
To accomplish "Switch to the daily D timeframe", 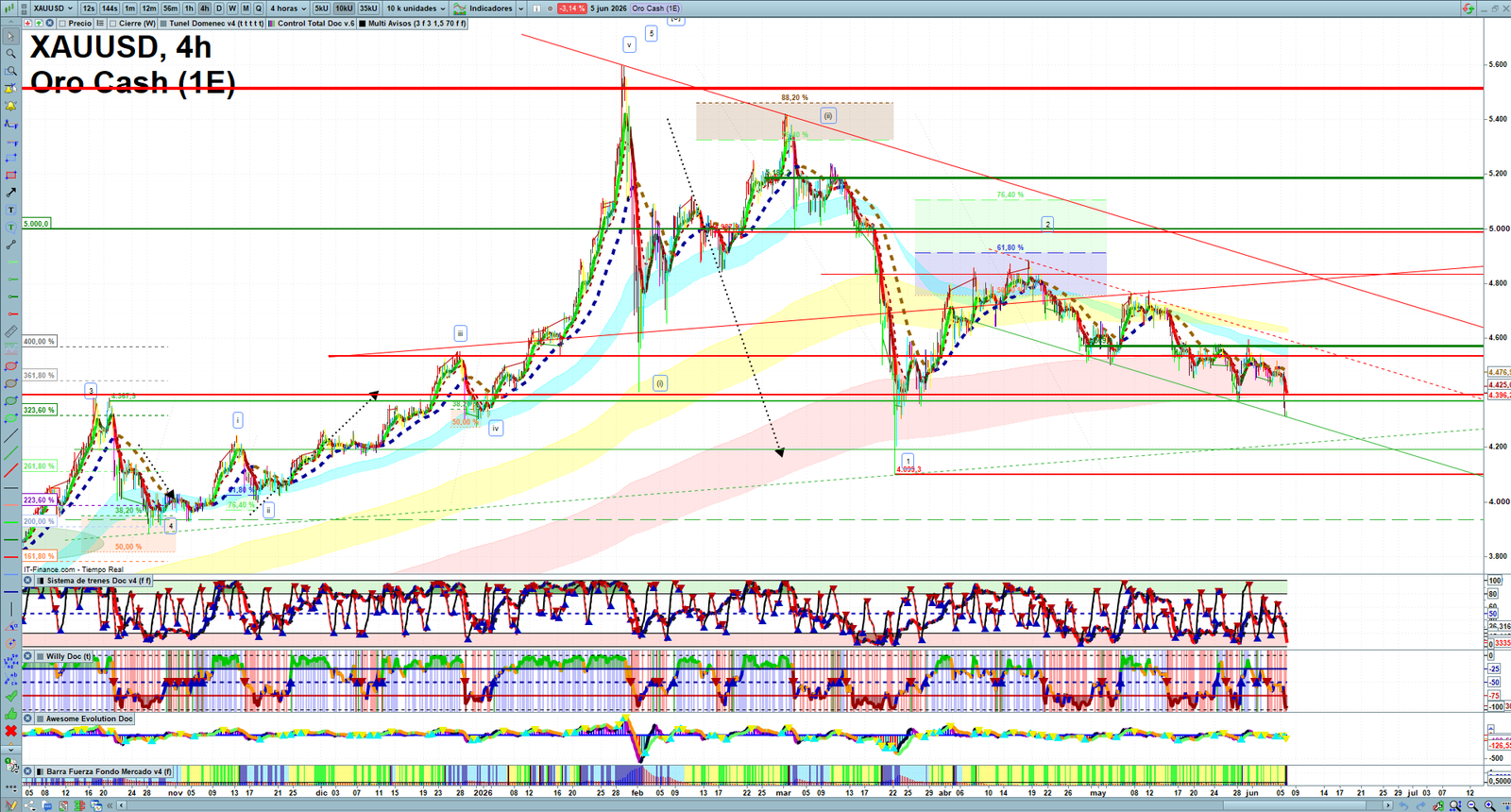I will tap(218, 8).
